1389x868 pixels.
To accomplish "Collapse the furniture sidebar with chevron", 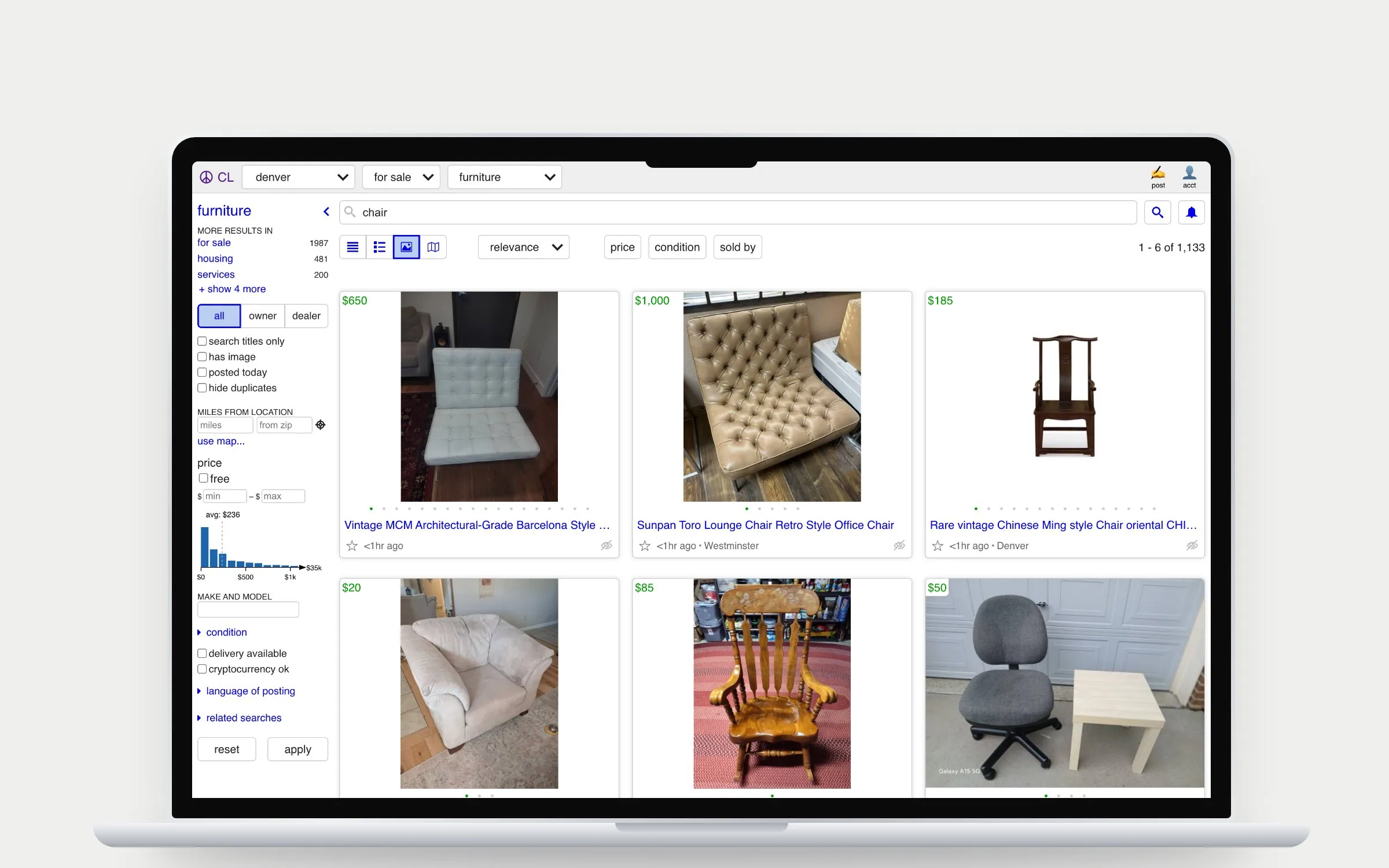I will [x=326, y=211].
